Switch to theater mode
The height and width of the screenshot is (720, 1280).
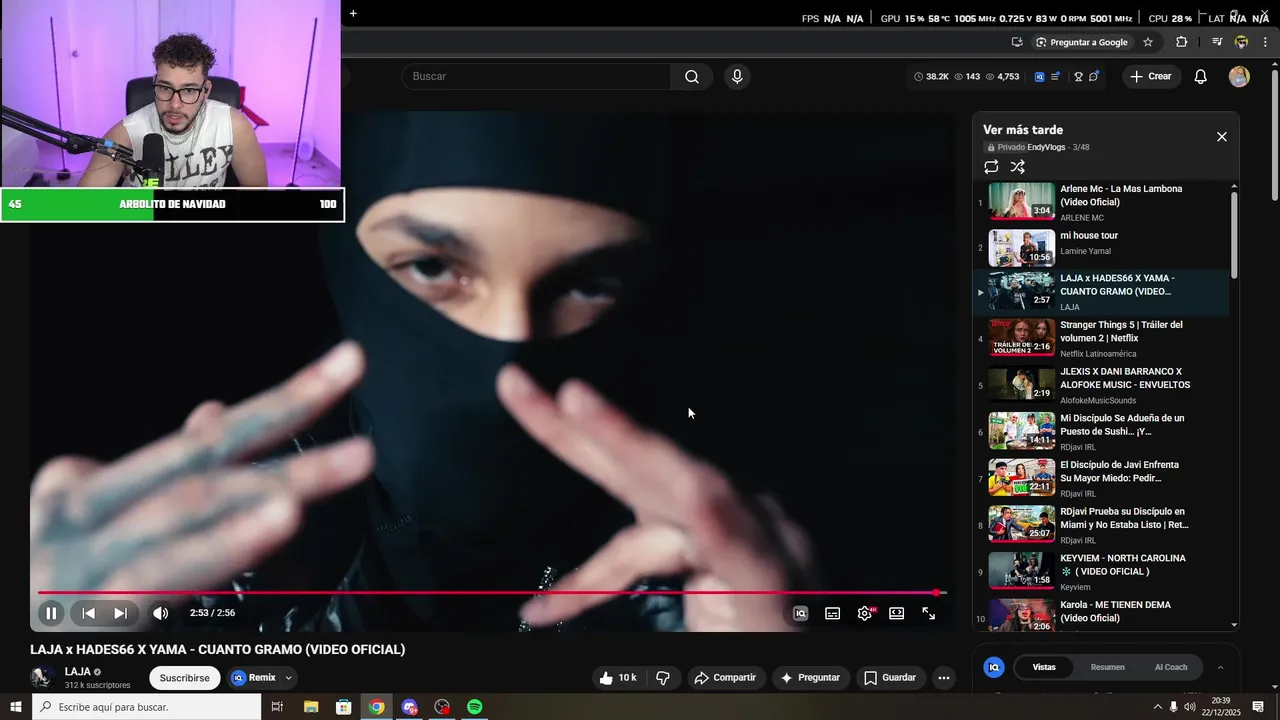pyautogui.click(x=897, y=614)
